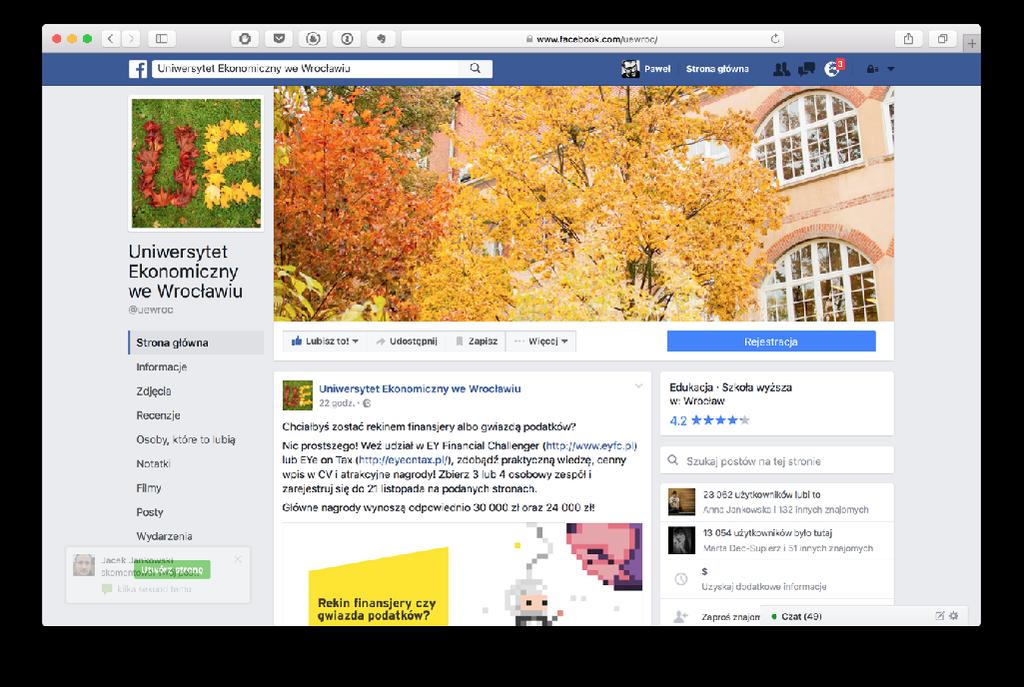
Task: Open the Notatki section
Action: (153, 464)
